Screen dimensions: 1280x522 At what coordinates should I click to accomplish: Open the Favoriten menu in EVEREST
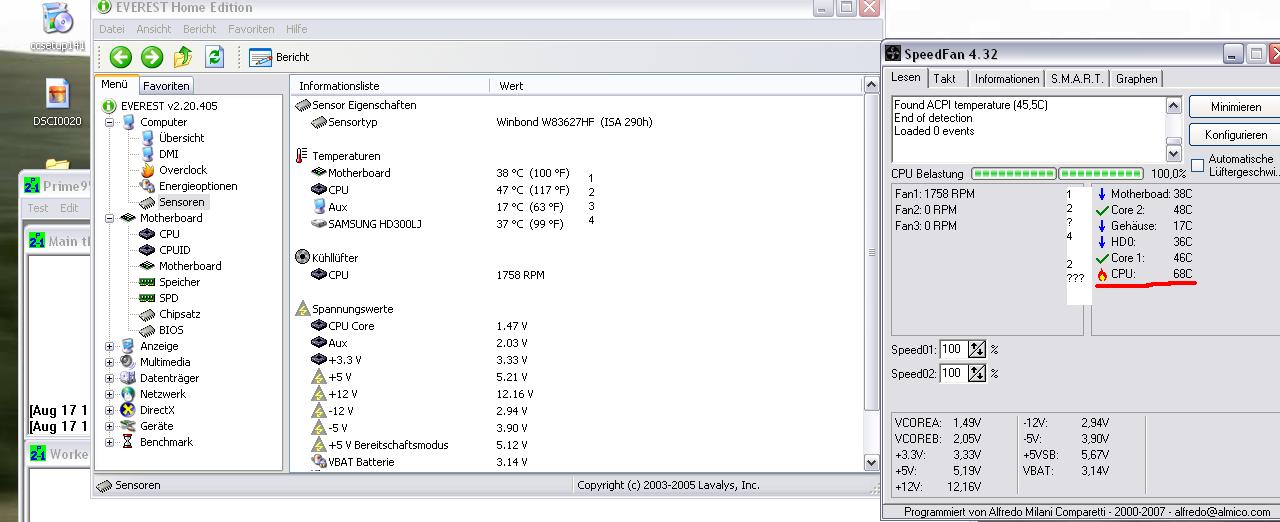point(251,29)
